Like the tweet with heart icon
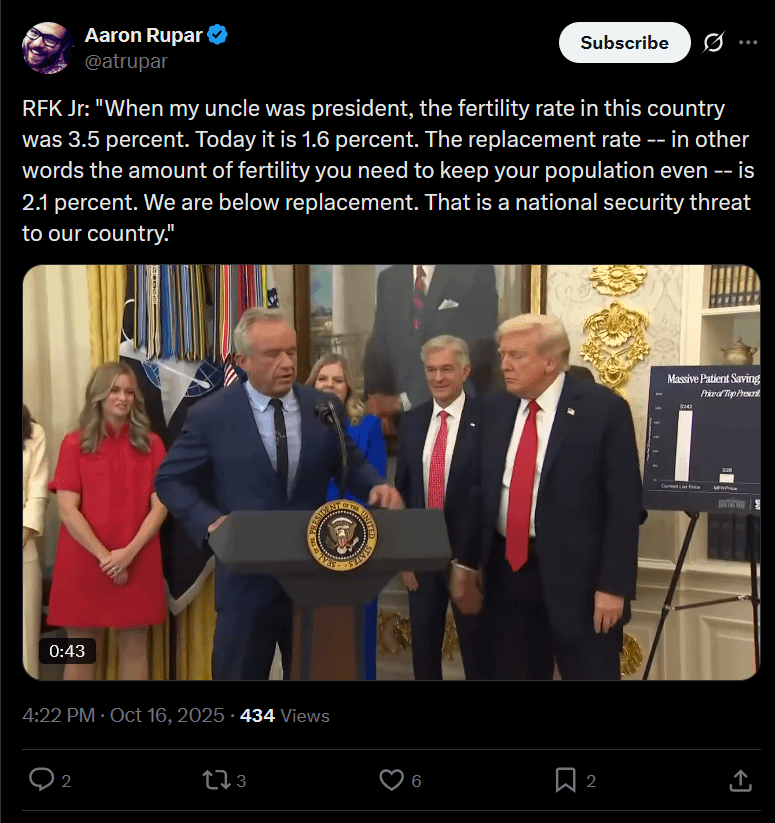 [391, 780]
